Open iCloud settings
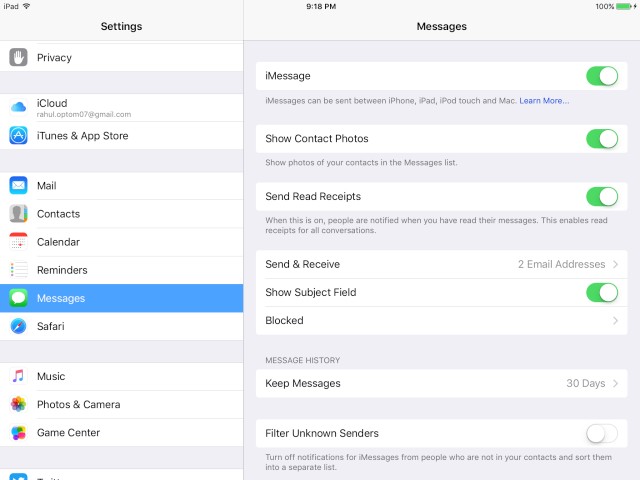 click(122, 107)
